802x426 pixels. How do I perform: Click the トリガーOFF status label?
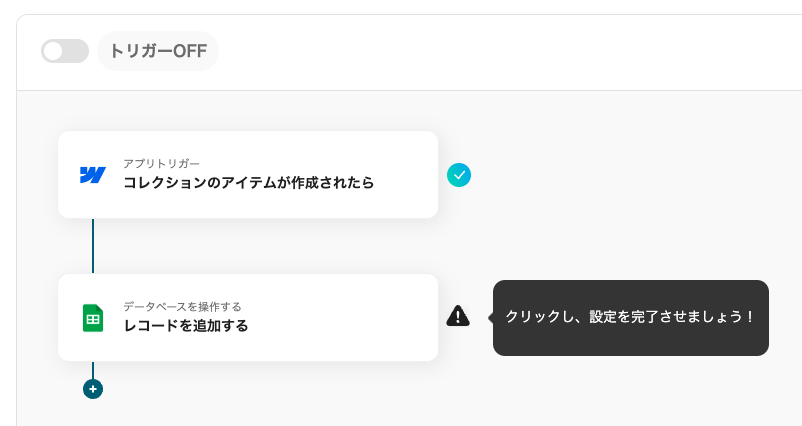[x=158, y=51]
